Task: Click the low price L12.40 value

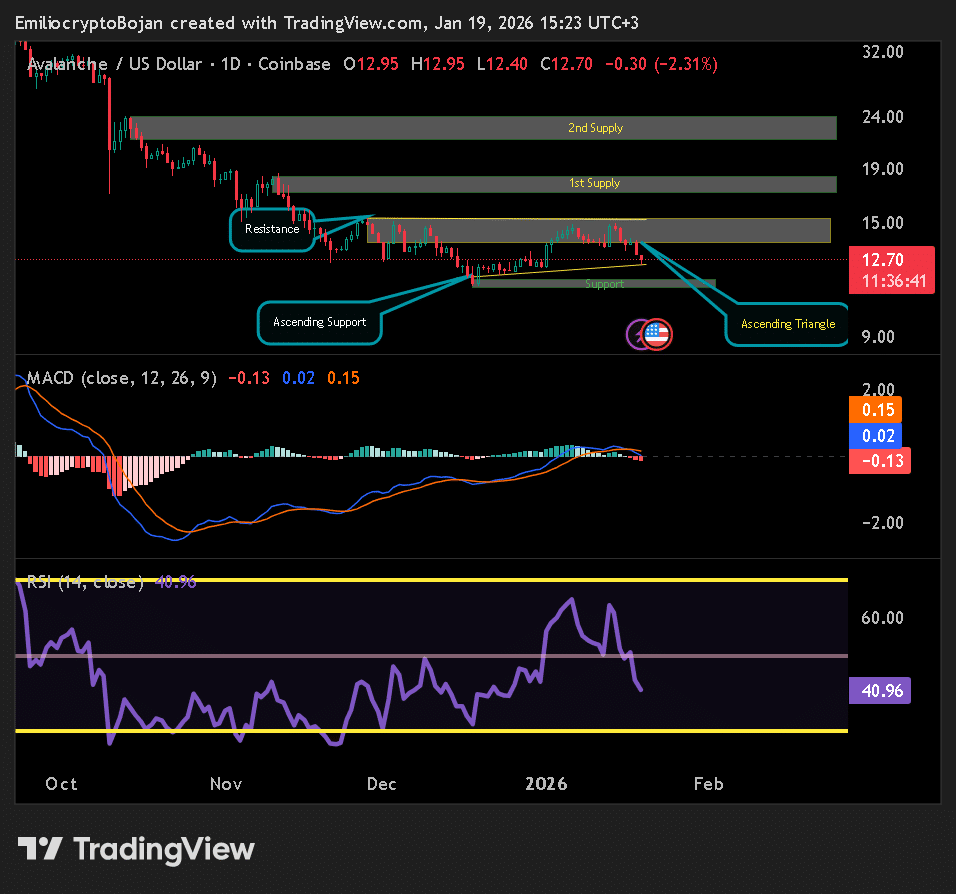Action: [x=502, y=64]
